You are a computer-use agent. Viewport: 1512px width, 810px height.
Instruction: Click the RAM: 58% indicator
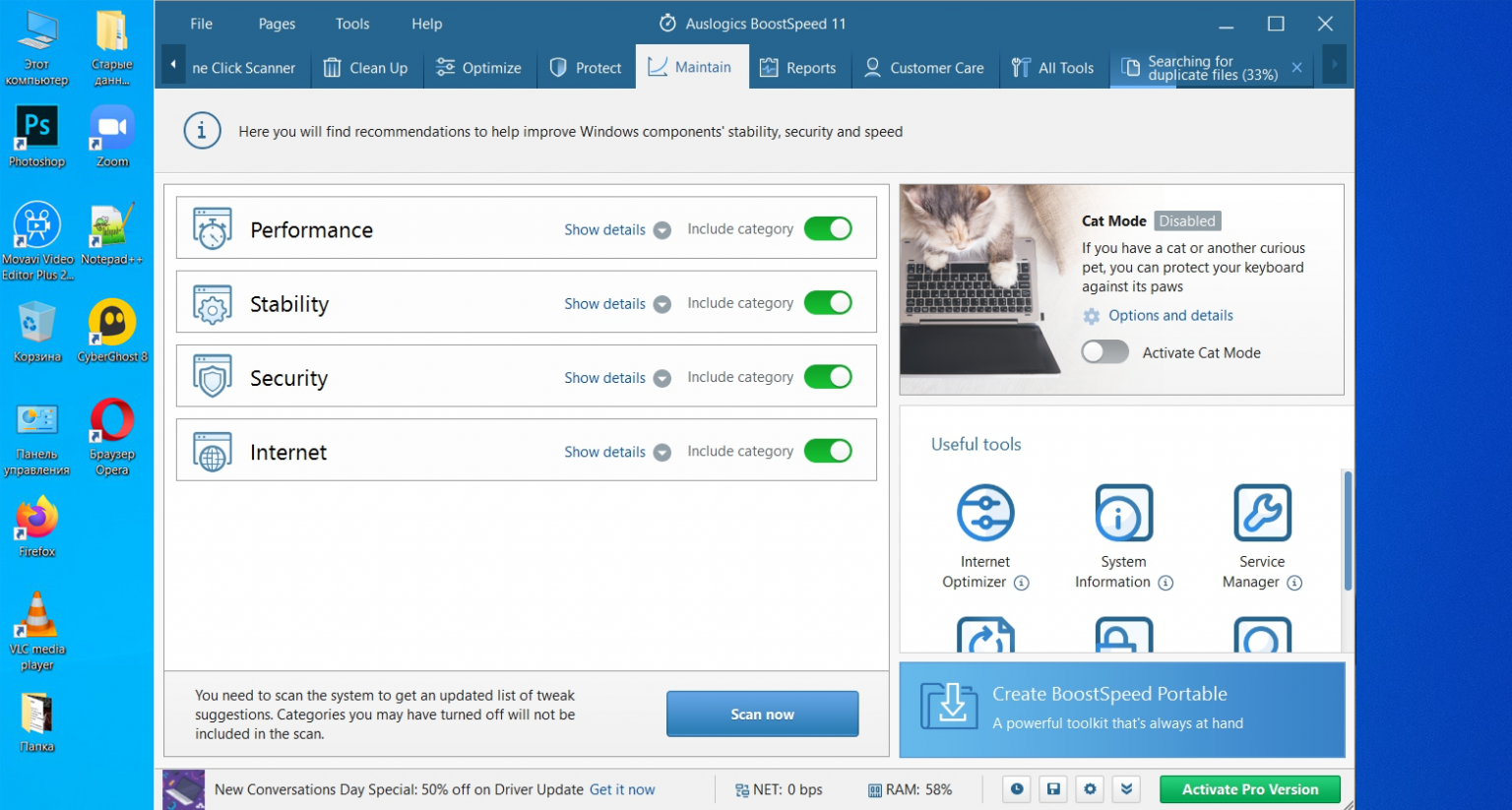pos(911,789)
